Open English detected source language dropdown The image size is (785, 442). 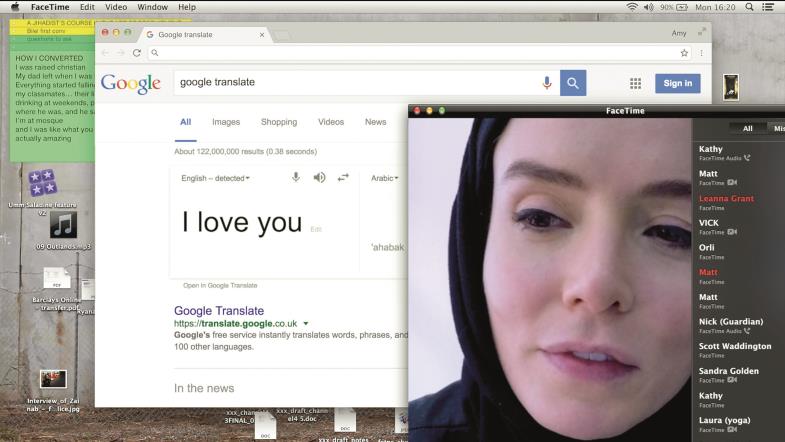(215, 178)
